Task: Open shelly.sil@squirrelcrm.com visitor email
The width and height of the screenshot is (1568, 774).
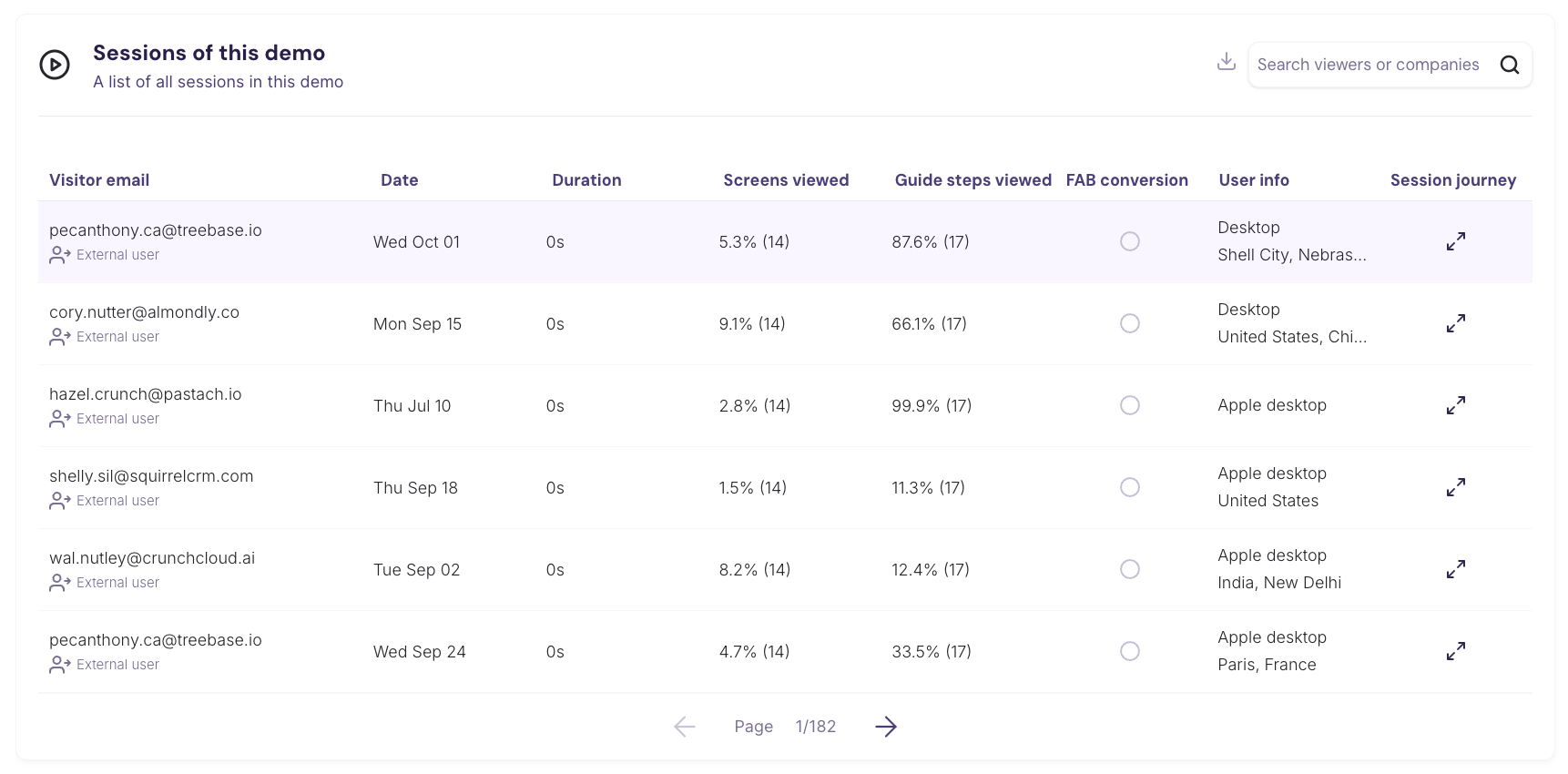Action: click(x=151, y=476)
